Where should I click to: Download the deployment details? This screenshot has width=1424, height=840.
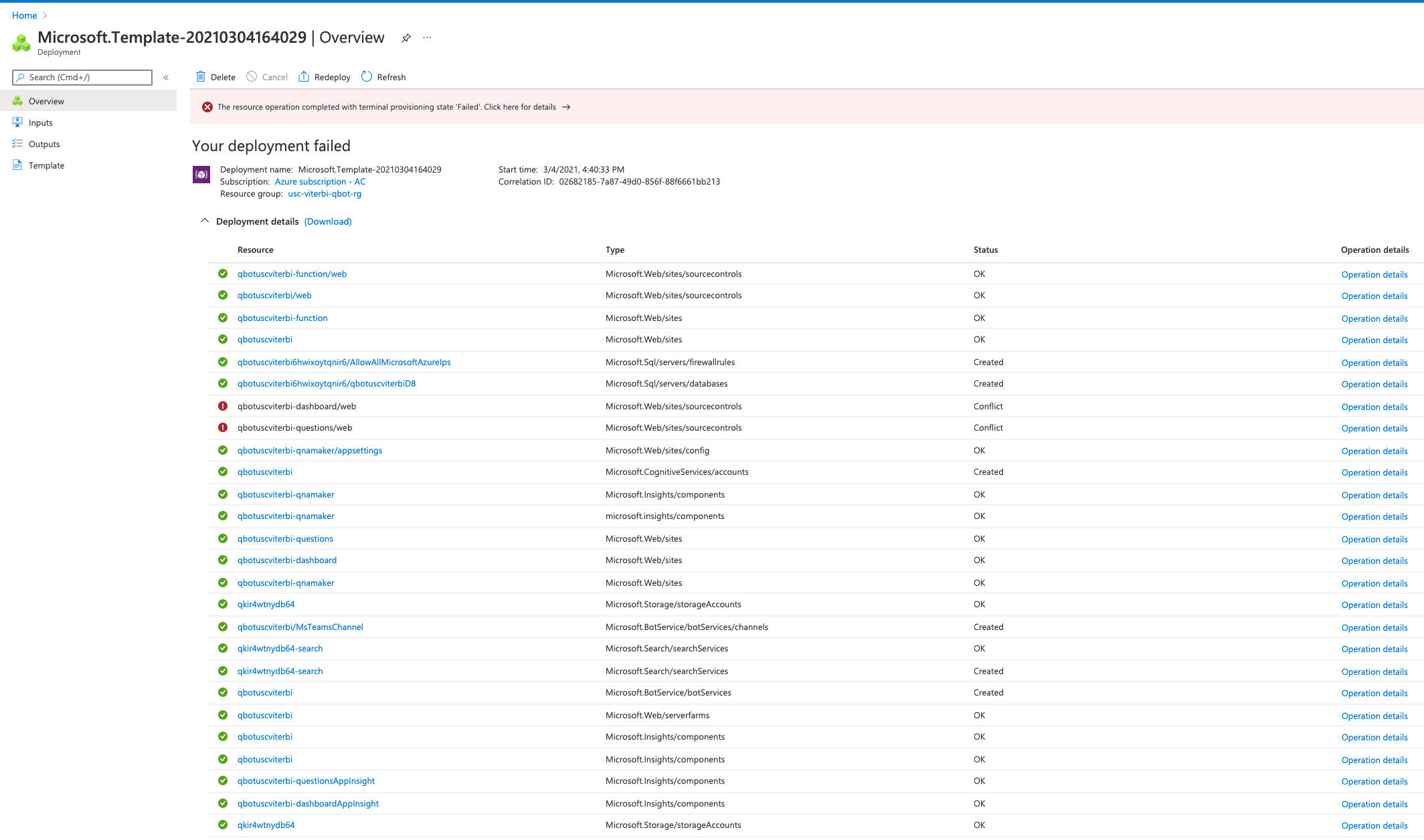point(327,221)
